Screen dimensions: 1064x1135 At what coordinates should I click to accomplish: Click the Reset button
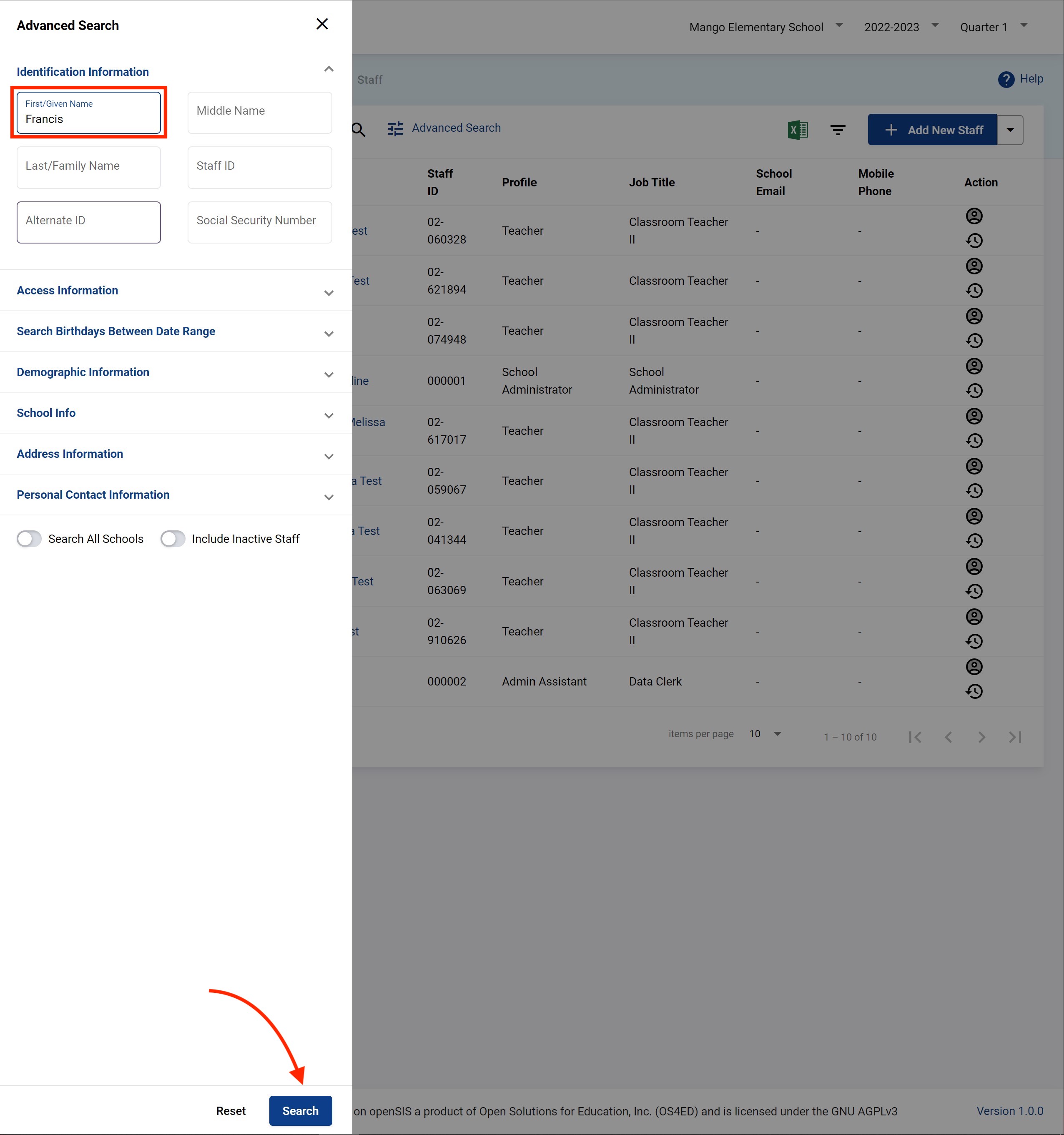[x=231, y=1110]
